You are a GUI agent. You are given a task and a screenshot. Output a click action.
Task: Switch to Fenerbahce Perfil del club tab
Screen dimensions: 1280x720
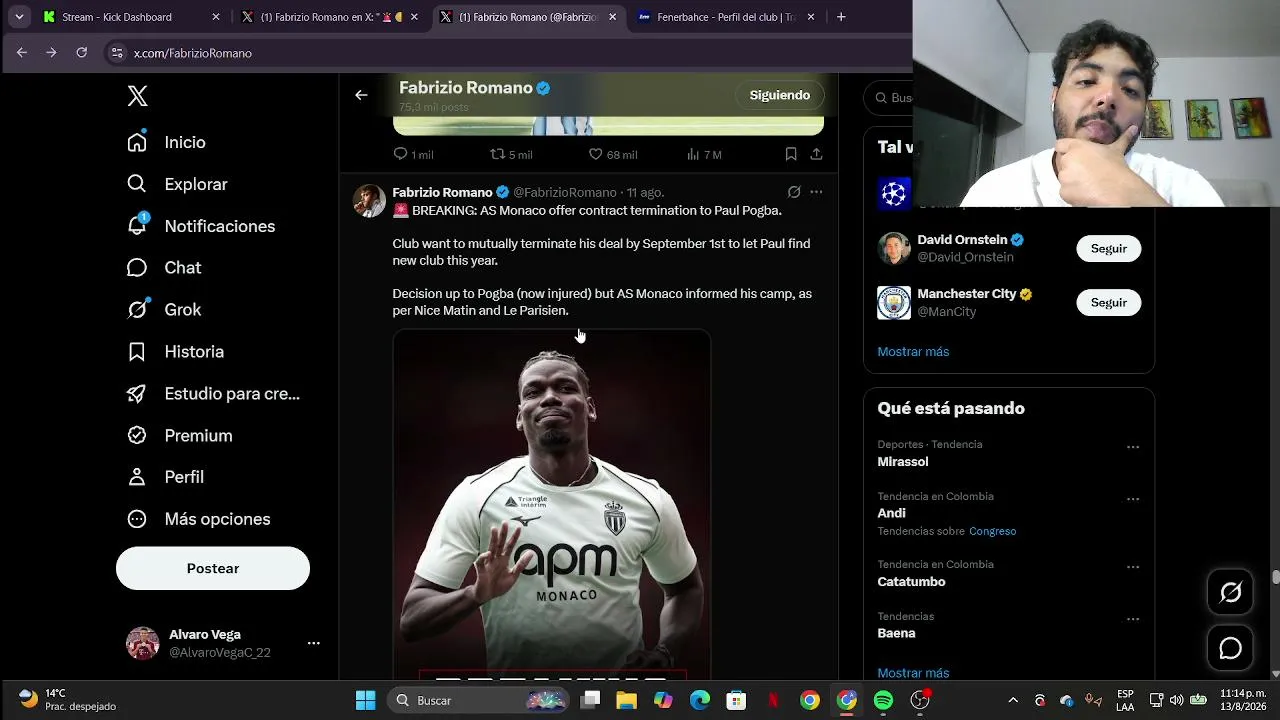(726, 17)
